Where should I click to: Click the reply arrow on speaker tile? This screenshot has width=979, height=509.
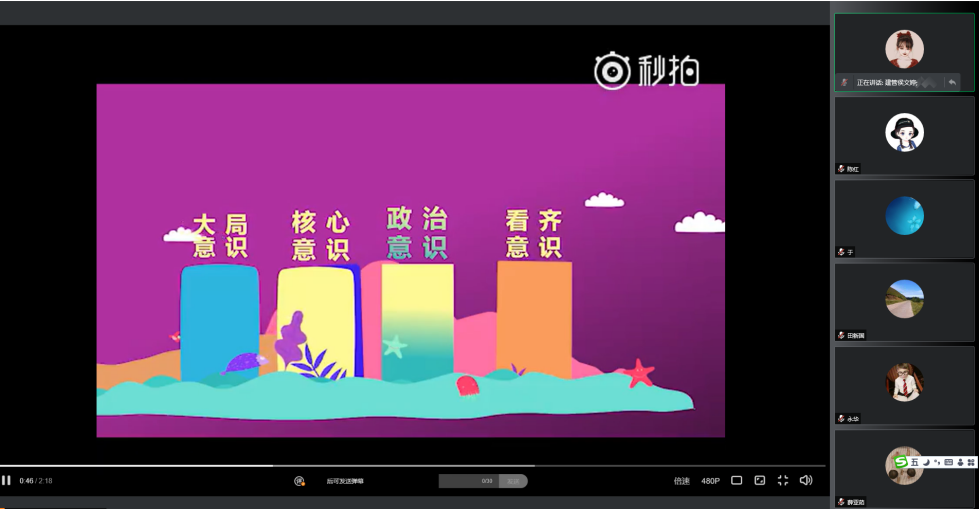click(952, 82)
